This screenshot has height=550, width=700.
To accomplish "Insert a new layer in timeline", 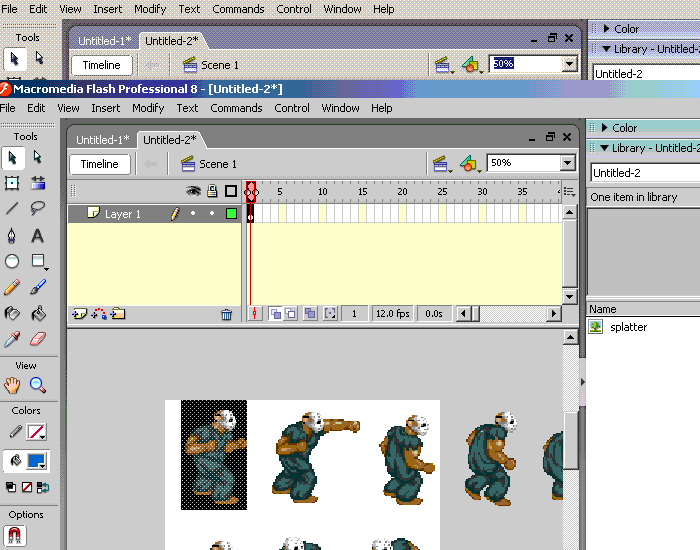I will [79, 314].
